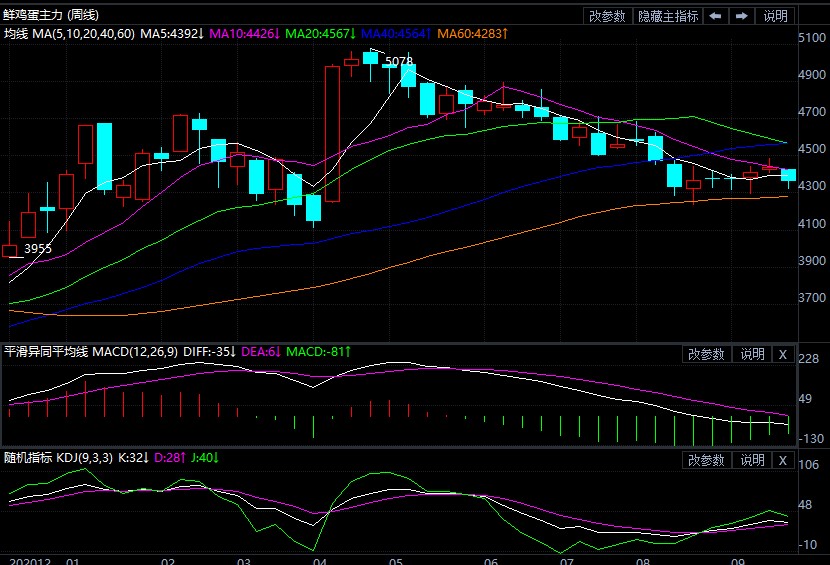The width and height of the screenshot is (830, 565).
Task: Click the MACD:-81 value
Action: click(x=319, y=352)
